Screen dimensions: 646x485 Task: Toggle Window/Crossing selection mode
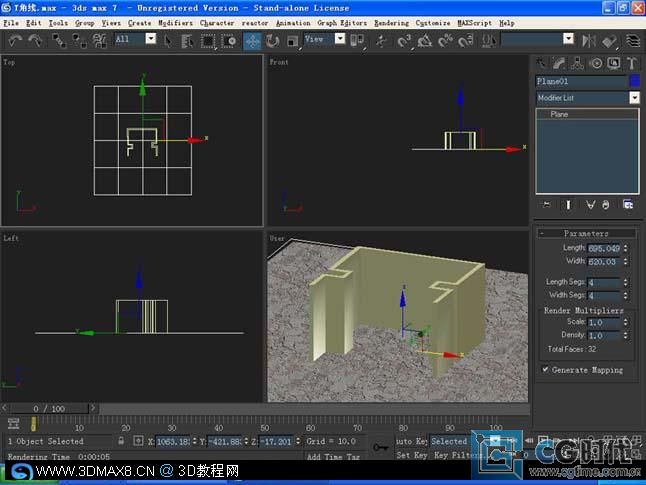pyautogui.click(x=229, y=40)
